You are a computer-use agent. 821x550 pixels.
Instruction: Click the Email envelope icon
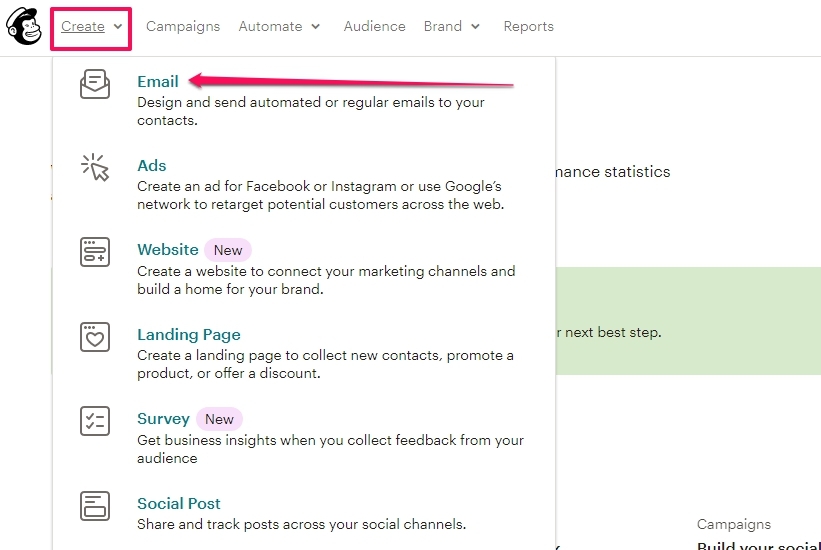pyautogui.click(x=95, y=84)
